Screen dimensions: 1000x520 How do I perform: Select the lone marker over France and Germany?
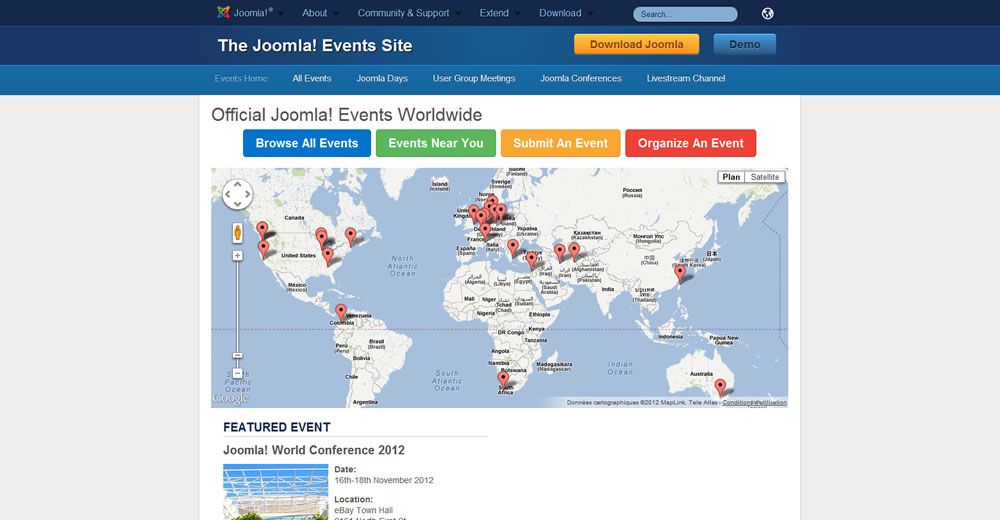point(485,231)
